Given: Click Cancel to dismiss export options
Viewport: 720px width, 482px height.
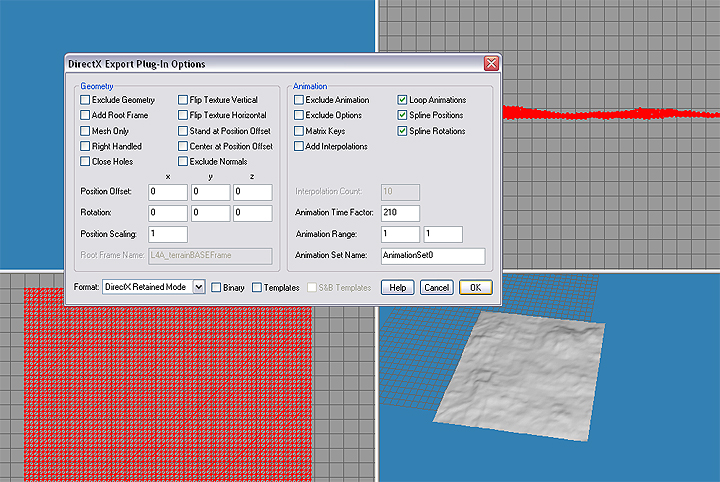Looking at the screenshot, I should coord(436,287).
